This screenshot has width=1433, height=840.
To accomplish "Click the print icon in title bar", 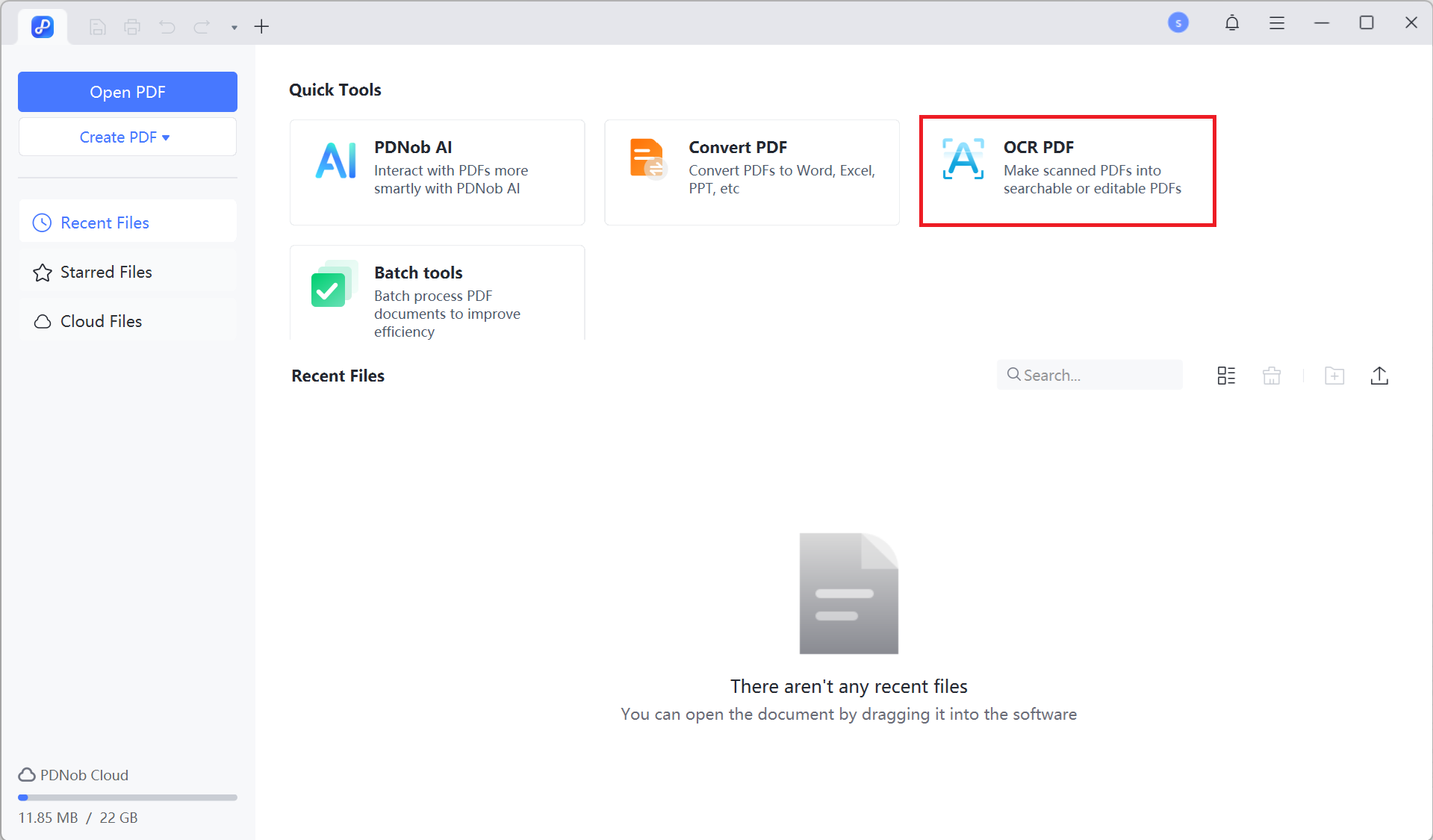I will pos(132,27).
